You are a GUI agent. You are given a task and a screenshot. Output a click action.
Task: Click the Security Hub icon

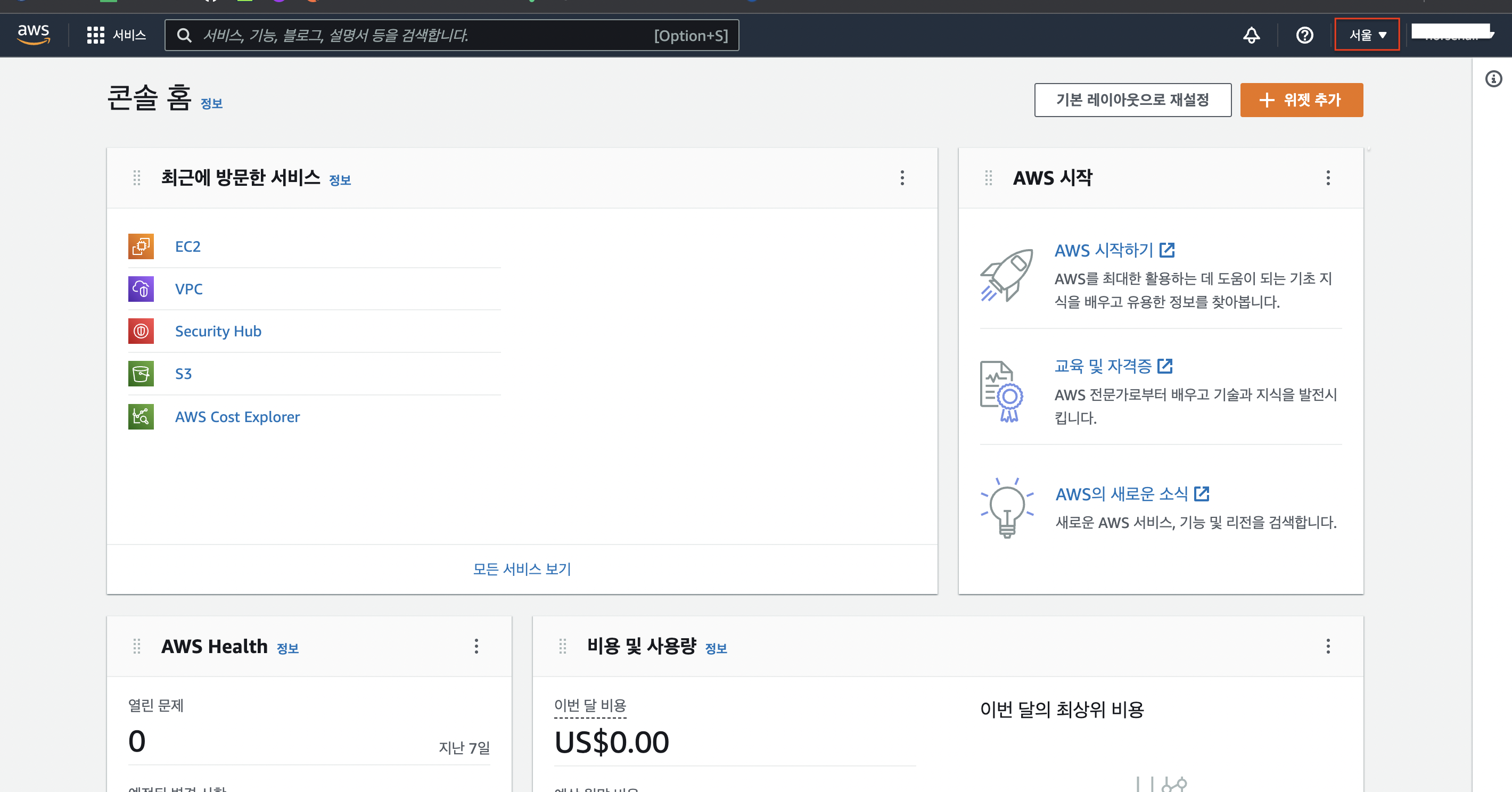(x=141, y=331)
